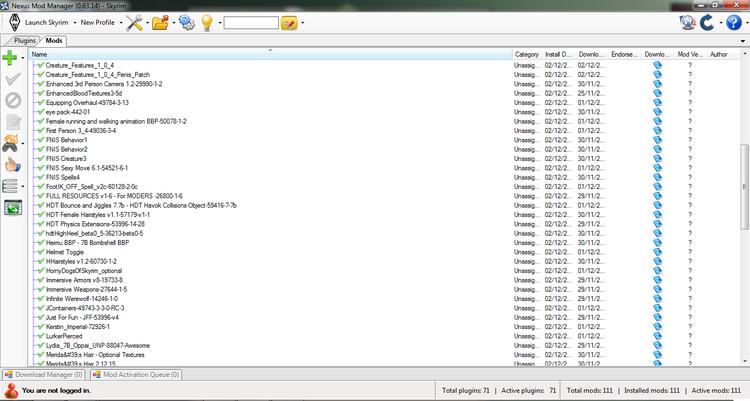
Task: Toggle checkmark for Creature_Features_1_0_4
Action: coord(41,65)
